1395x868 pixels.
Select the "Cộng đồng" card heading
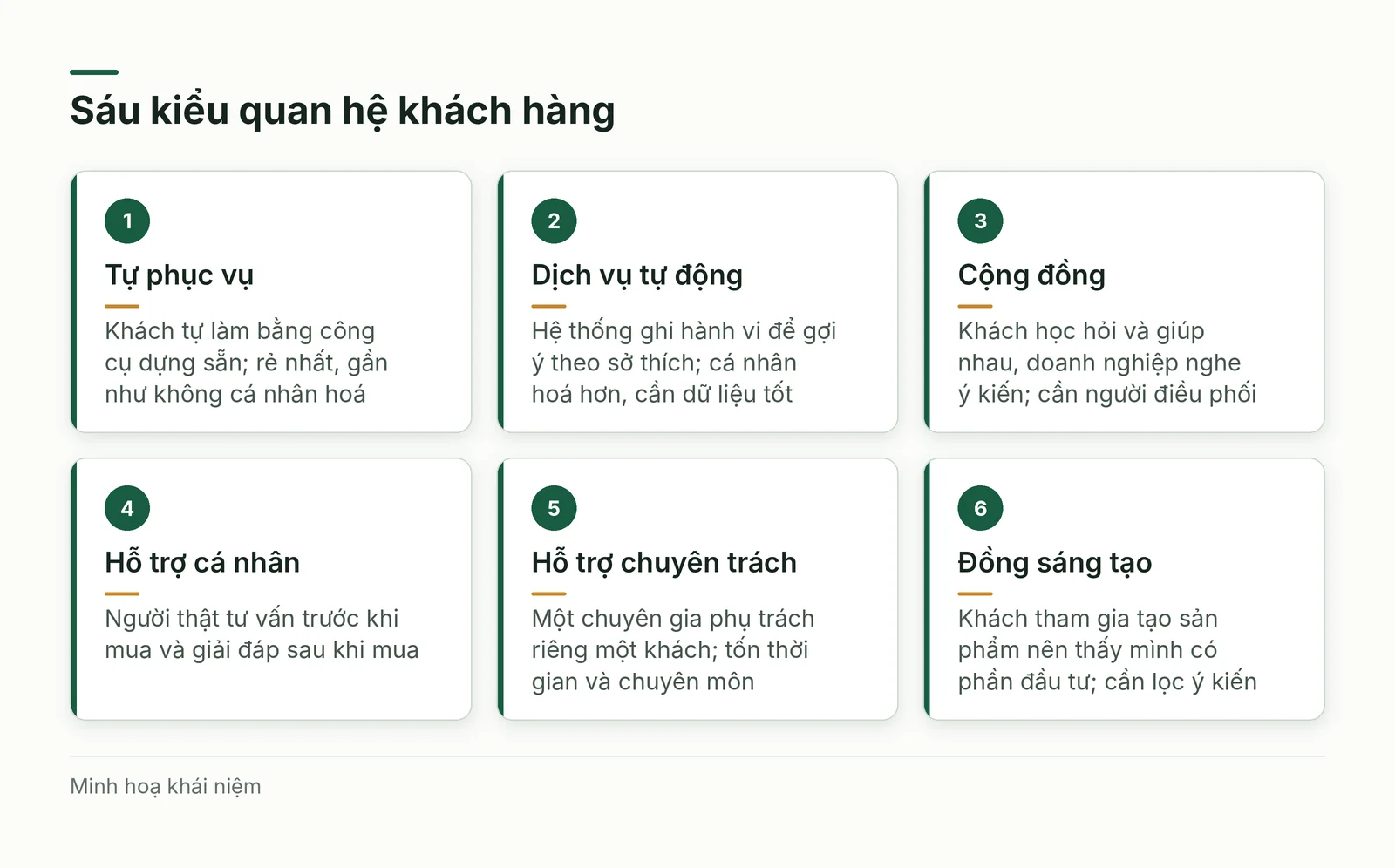coord(1031,275)
